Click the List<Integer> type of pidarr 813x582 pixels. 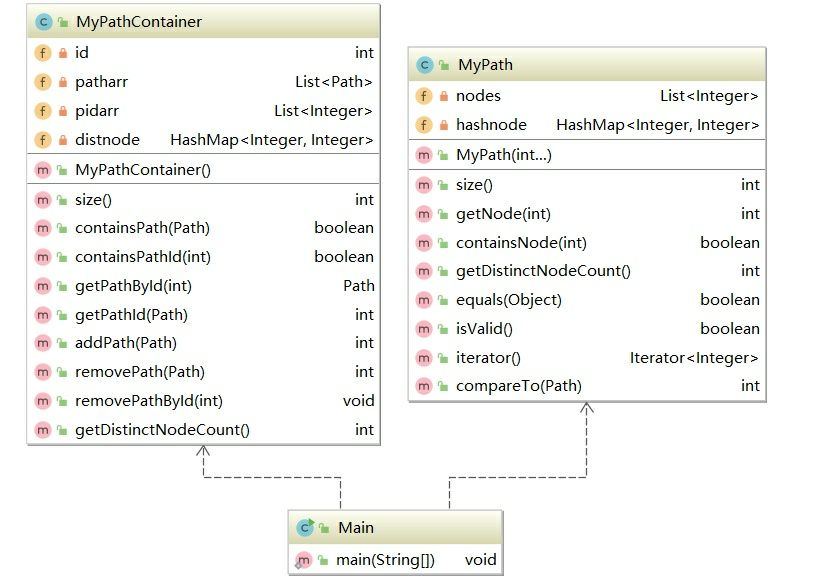(324, 111)
